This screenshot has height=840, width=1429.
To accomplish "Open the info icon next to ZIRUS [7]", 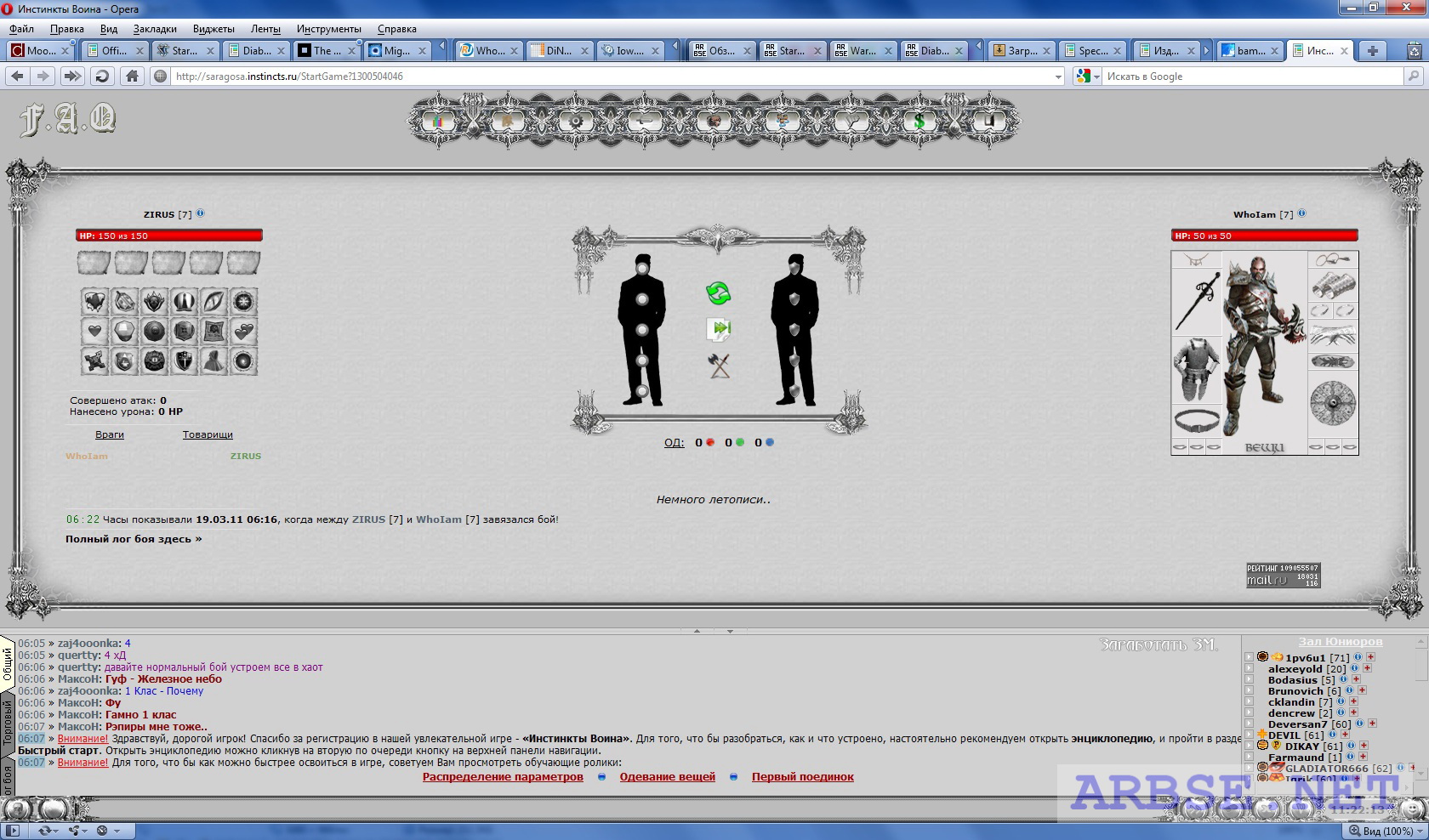I will pyautogui.click(x=201, y=213).
